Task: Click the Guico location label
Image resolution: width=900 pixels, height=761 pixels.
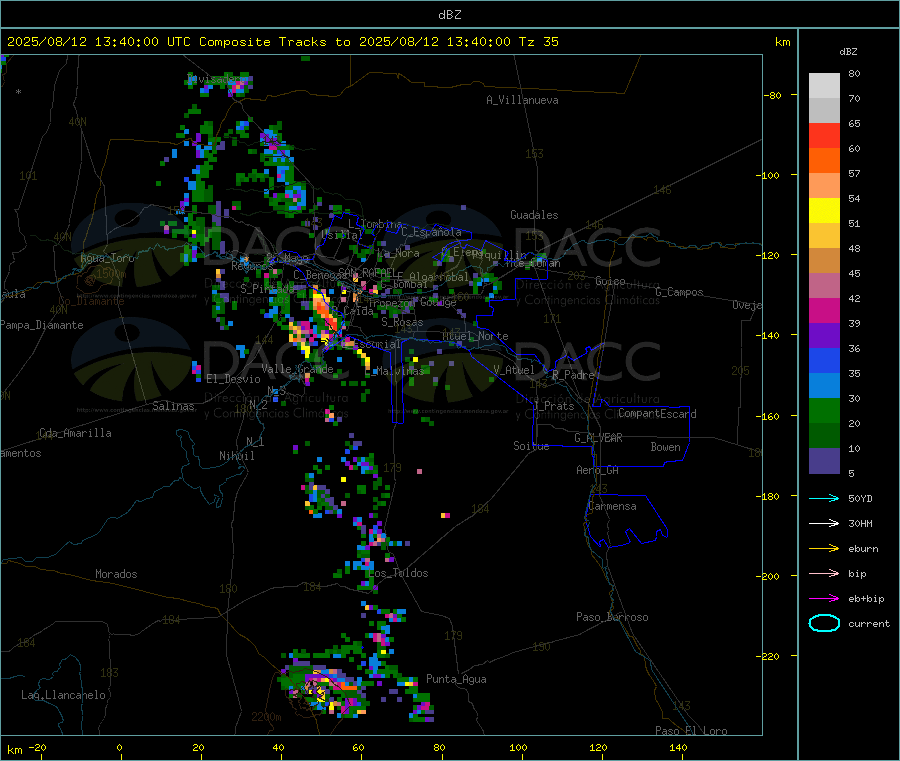Action: (x=610, y=282)
